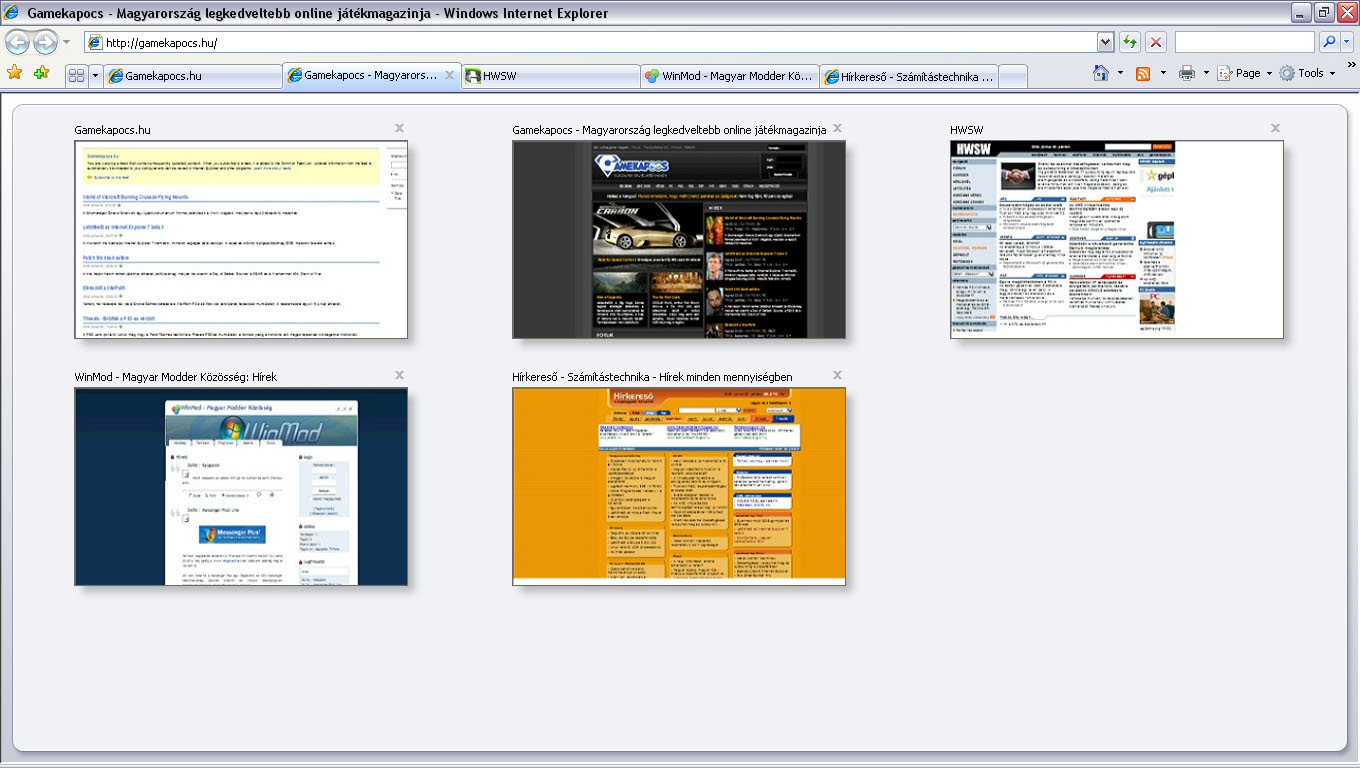Switch to the HWSW tab
The image size is (1360, 768).
(551, 76)
